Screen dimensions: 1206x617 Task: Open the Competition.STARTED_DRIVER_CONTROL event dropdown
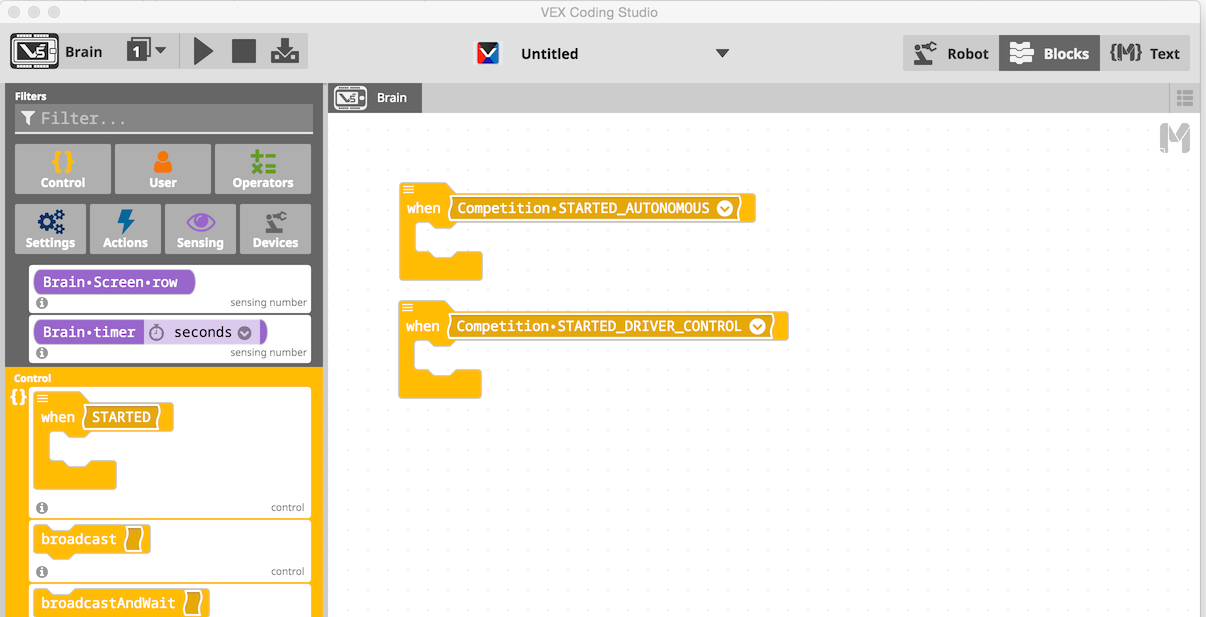click(757, 326)
